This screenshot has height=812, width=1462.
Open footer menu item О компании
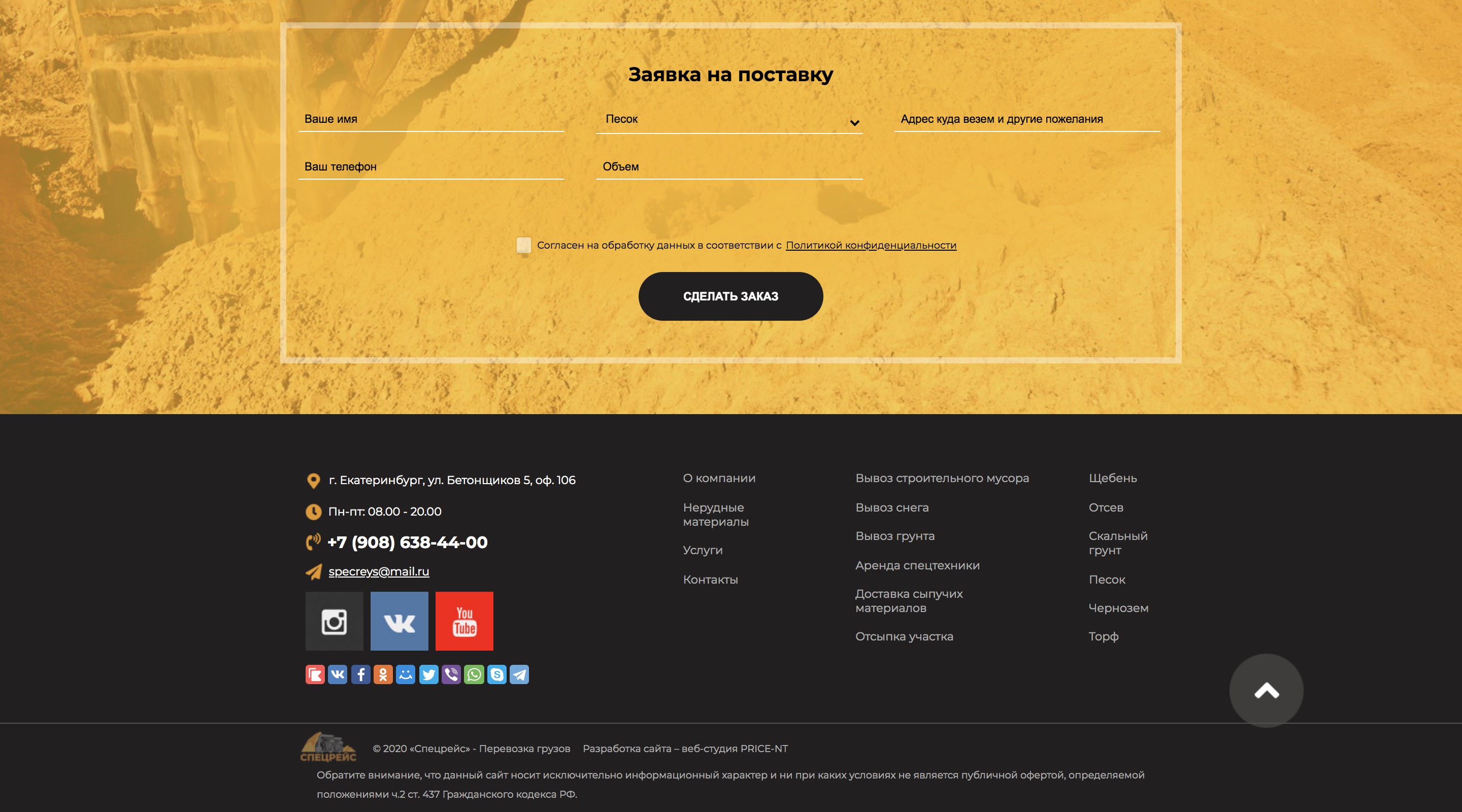pos(719,479)
